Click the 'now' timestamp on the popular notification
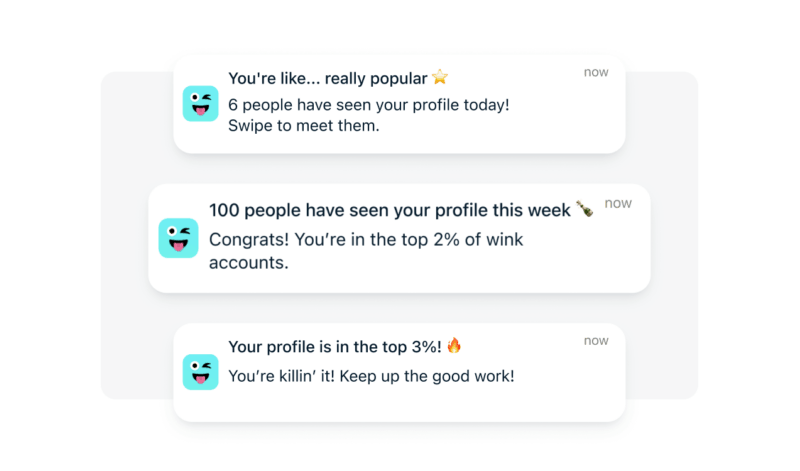This screenshot has width=800, height=471. (x=596, y=72)
